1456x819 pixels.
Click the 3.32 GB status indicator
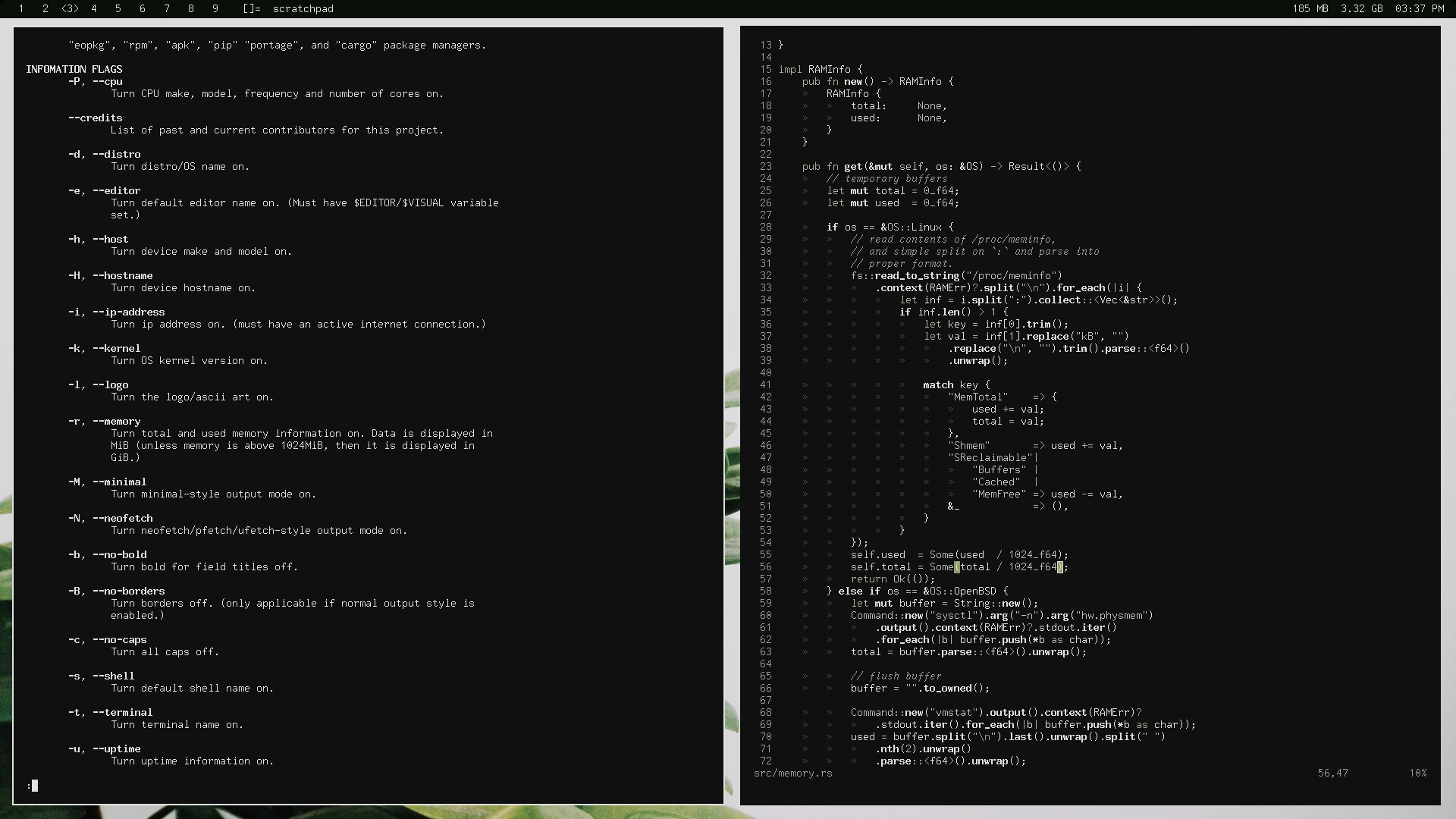pyautogui.click(x=1361, y=8)
